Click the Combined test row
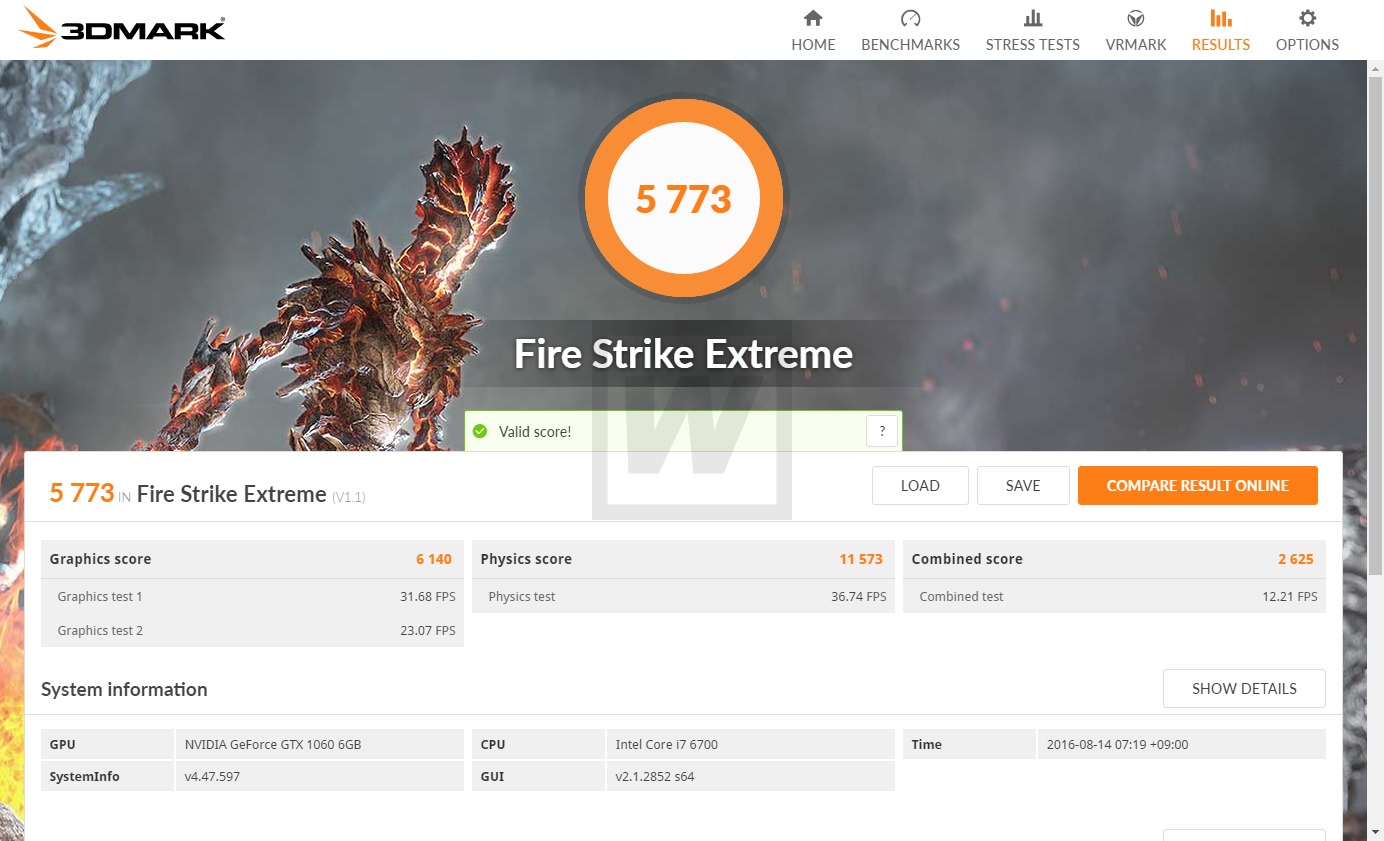 point(1114,596)
